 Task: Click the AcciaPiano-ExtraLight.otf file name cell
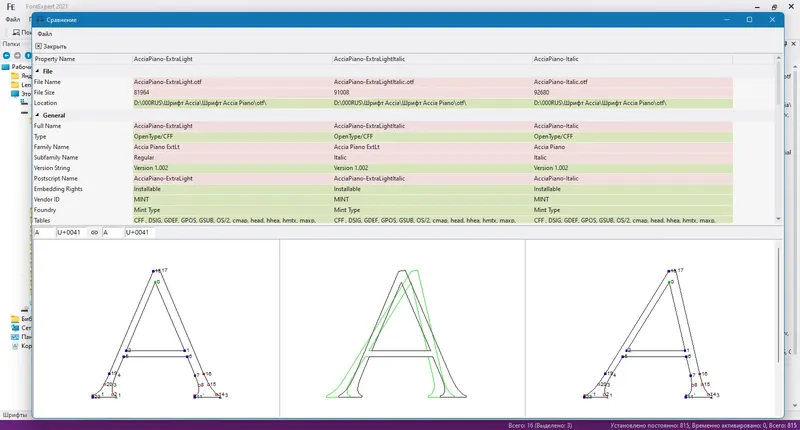click(232, 82)
